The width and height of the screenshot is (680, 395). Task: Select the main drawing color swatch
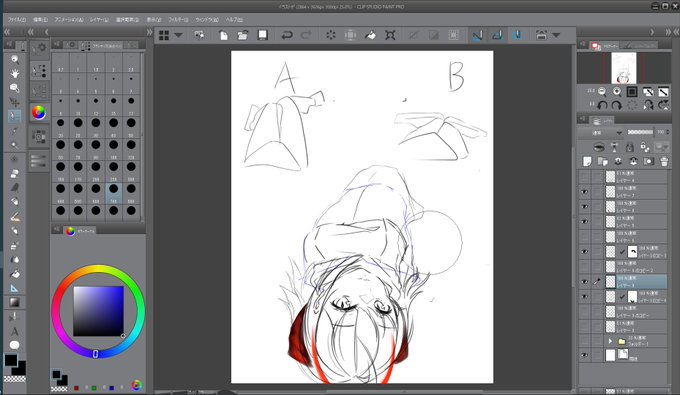[x=11, y=360]
